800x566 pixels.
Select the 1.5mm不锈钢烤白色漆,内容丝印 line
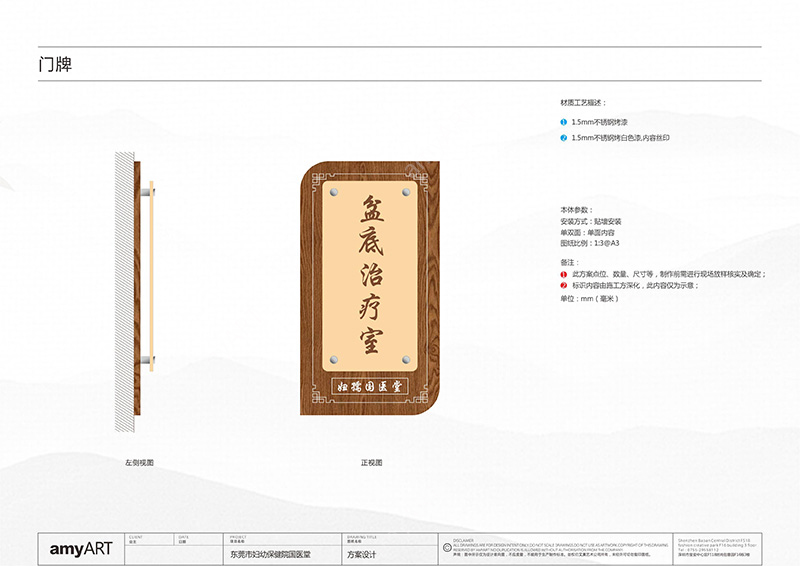(x=620, y=138)
